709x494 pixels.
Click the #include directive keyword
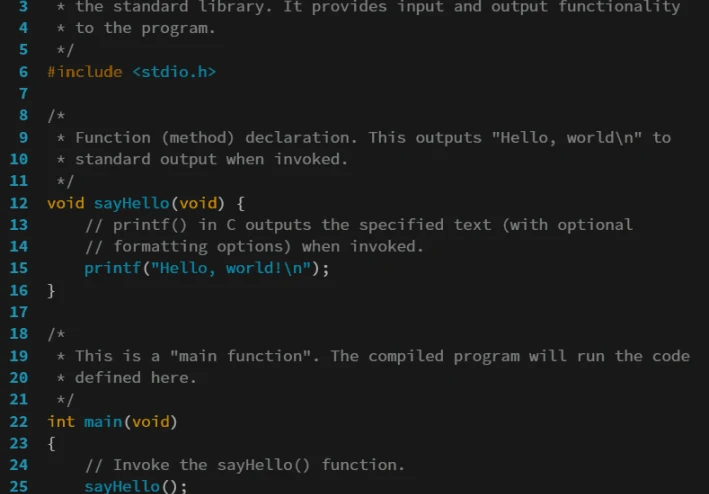coord(85,72)
